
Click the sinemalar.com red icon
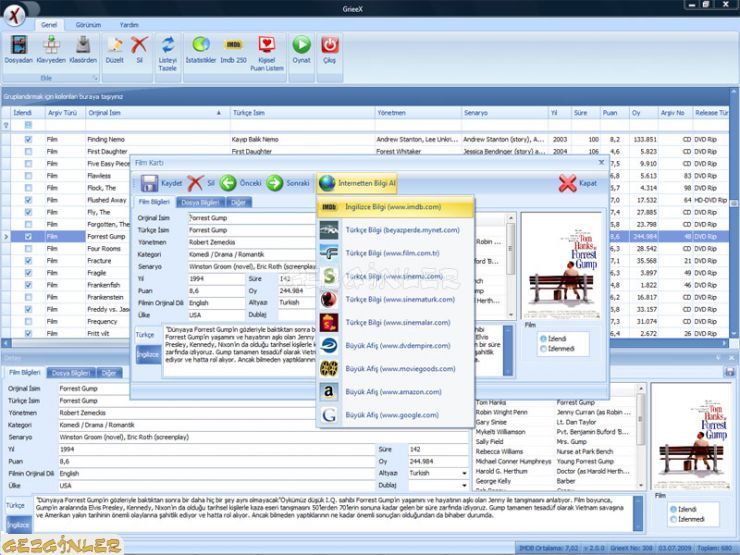(x=329, y=323)
